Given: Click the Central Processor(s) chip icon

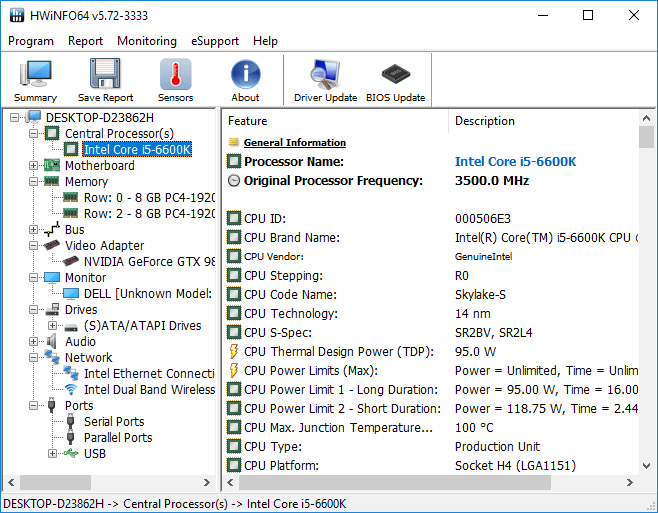Looking at the screenshot, I should pos(52,133).
